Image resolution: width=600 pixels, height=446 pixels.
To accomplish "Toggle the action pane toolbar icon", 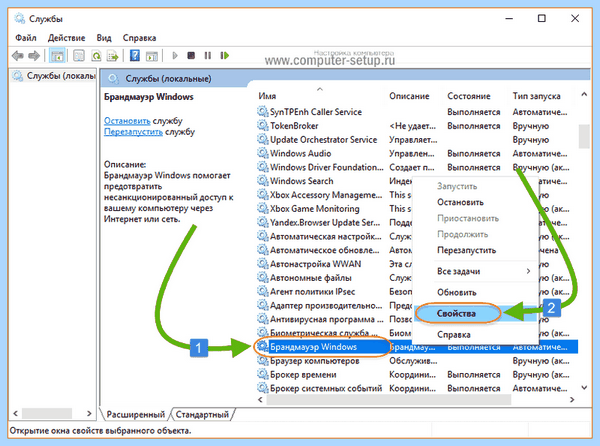I will pos(152,56).
